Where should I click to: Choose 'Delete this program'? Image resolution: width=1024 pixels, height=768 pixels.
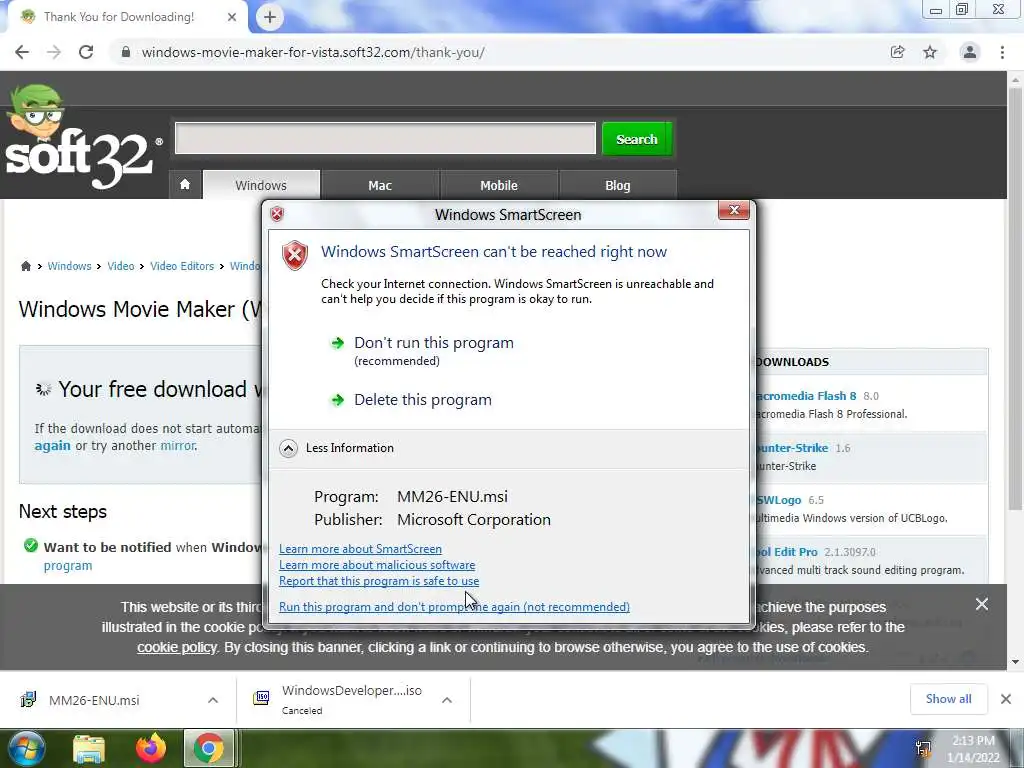click(x=423, y=400)
